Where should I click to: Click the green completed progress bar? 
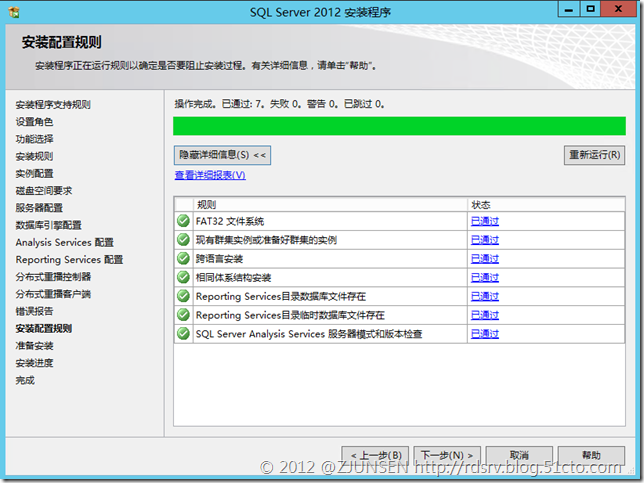pos(399,126)
